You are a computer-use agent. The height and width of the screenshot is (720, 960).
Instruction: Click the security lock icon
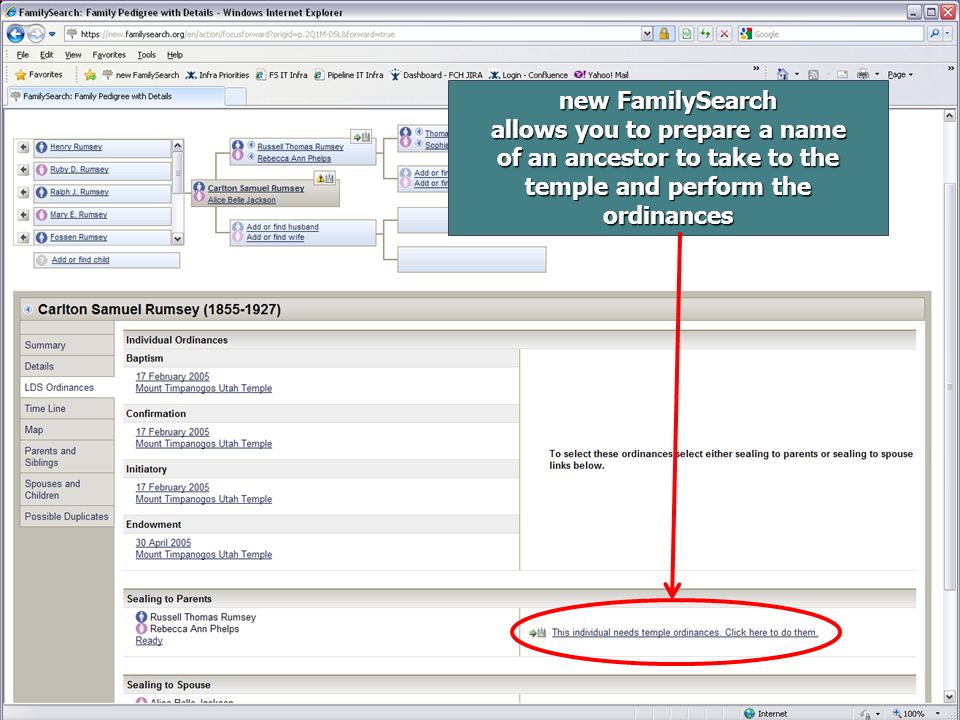[x=664, y=34]
